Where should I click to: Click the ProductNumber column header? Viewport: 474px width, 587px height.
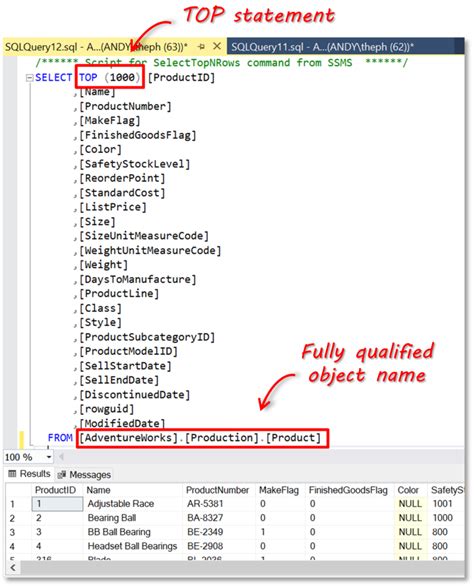tap(218, 490)
